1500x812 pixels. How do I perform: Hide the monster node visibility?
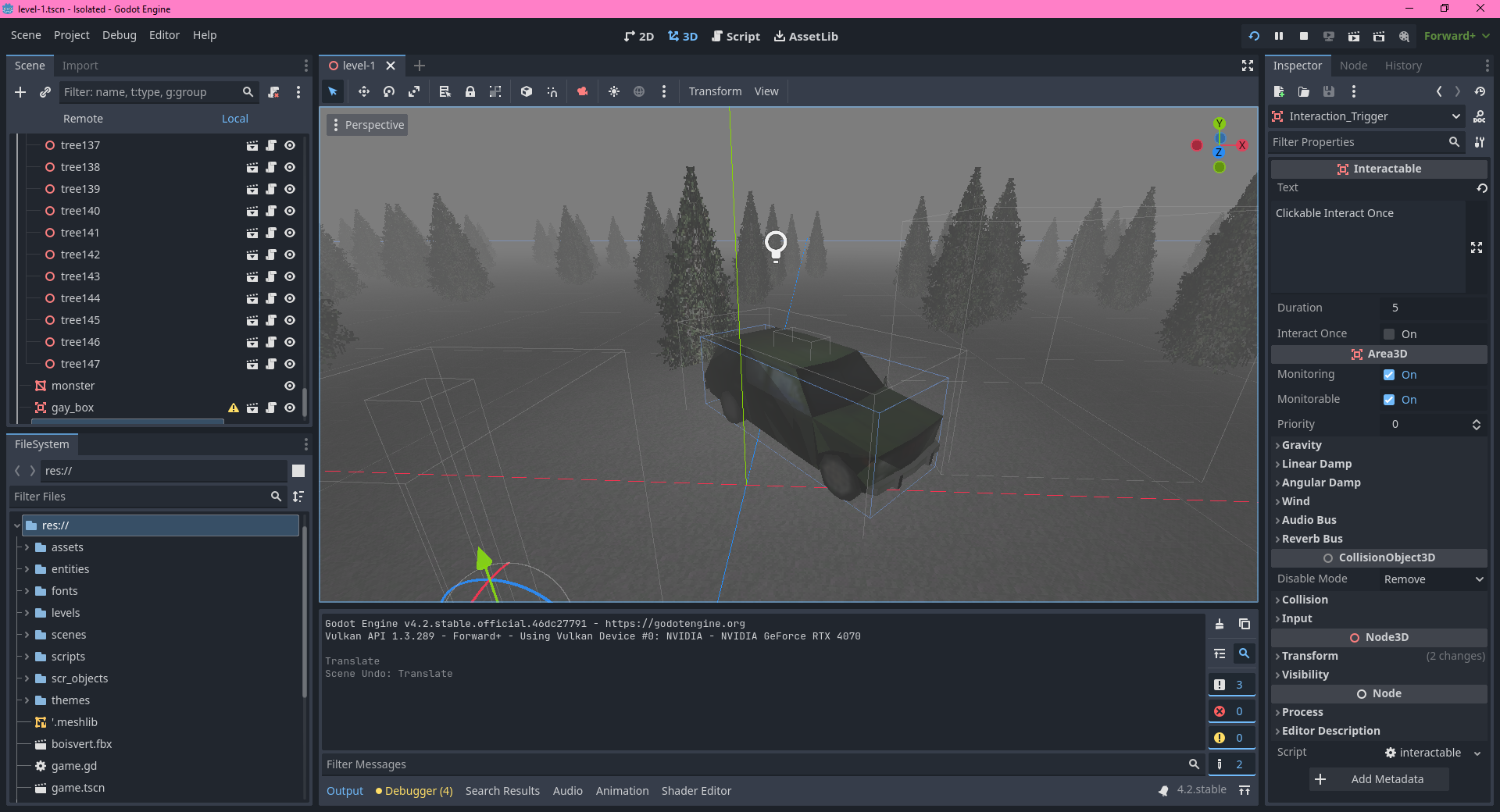pos(290,386)
